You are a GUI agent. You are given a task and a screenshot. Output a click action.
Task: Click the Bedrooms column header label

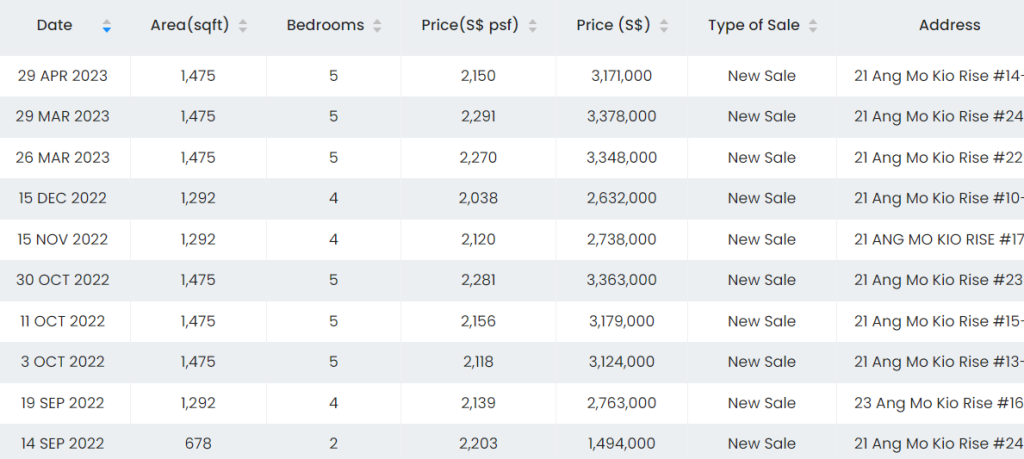pyautogui.click(x=325, y=25)
